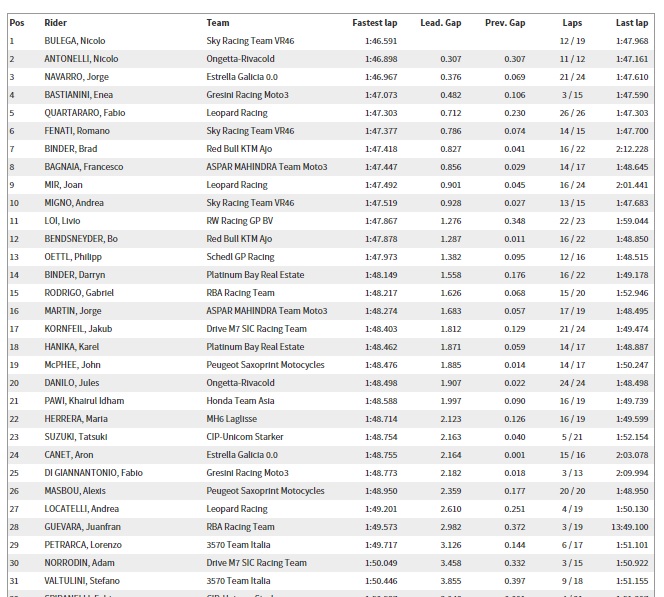Click the Last lap column header
Screen dimensions: 664x597
631,22
